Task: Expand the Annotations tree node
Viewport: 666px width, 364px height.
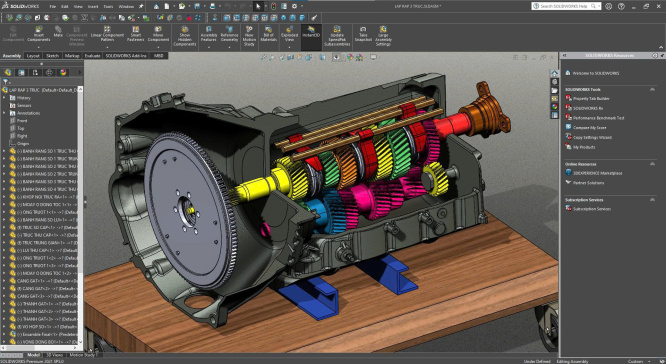Action: (x=4, y=113)
